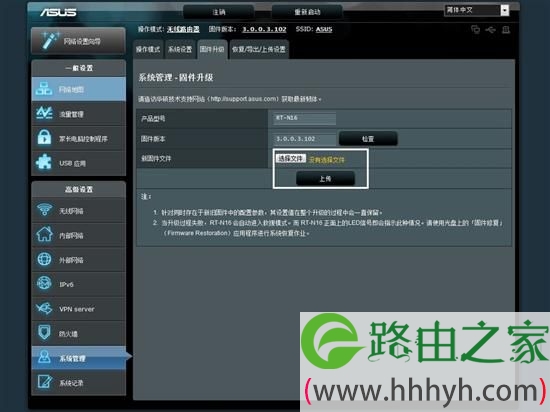Click the upload firmware button
550x412 pixels.
(325, 179)
